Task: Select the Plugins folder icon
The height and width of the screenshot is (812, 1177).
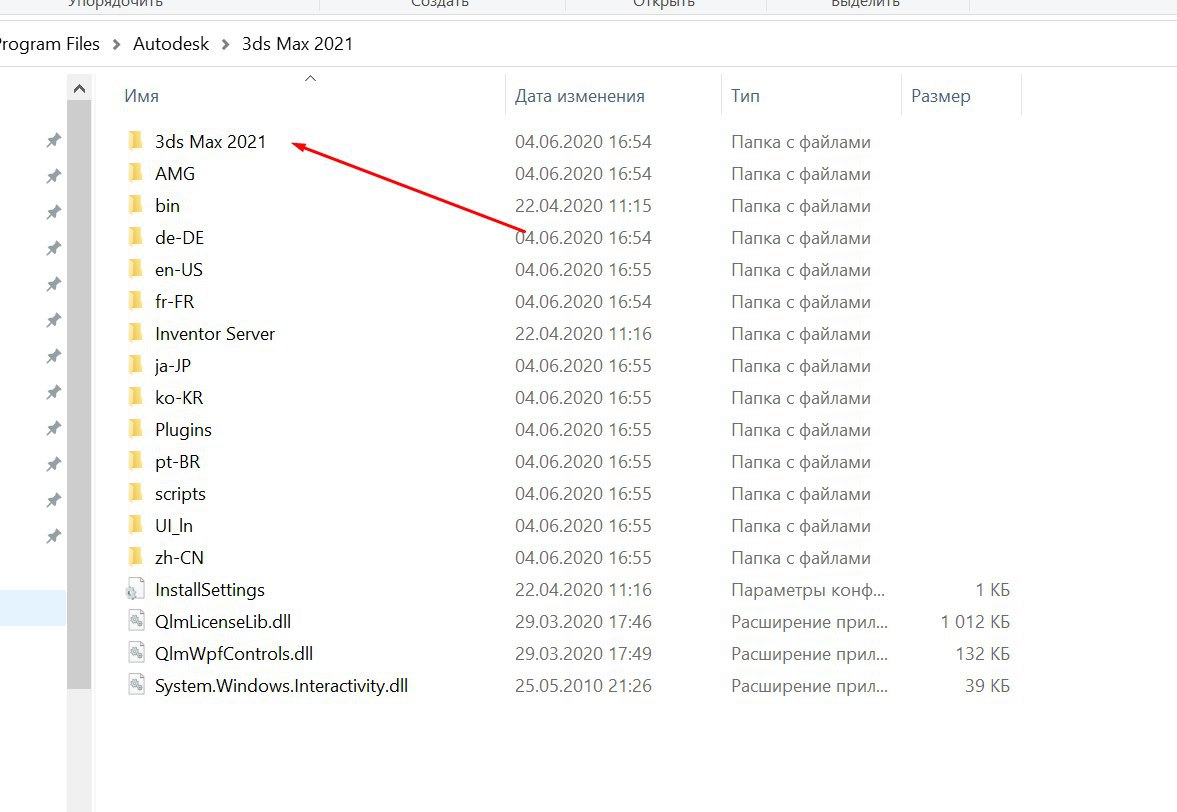Action: (136, 429)
